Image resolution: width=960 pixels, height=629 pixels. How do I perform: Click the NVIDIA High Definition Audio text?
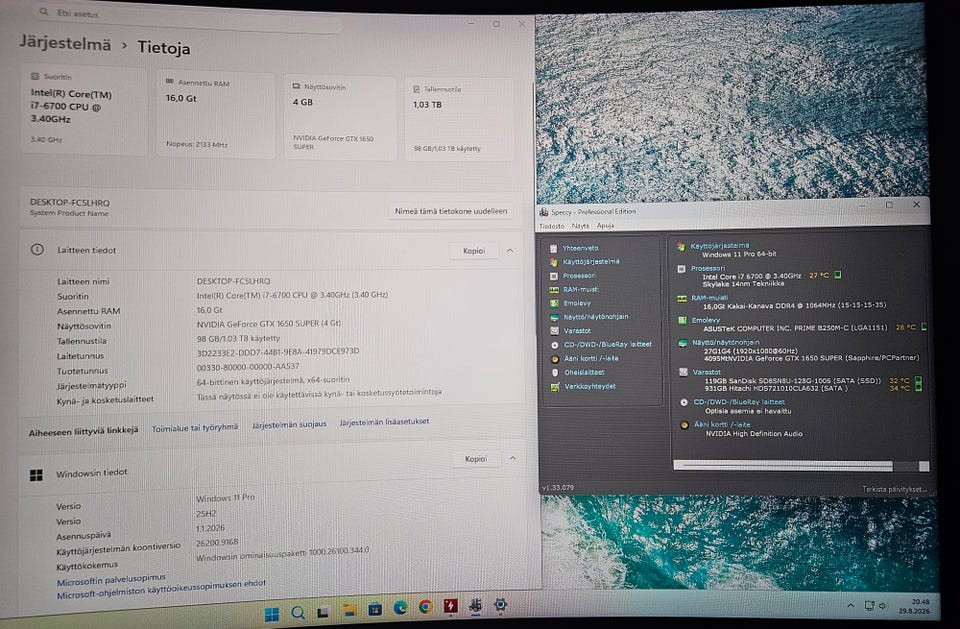click(754, 434)
